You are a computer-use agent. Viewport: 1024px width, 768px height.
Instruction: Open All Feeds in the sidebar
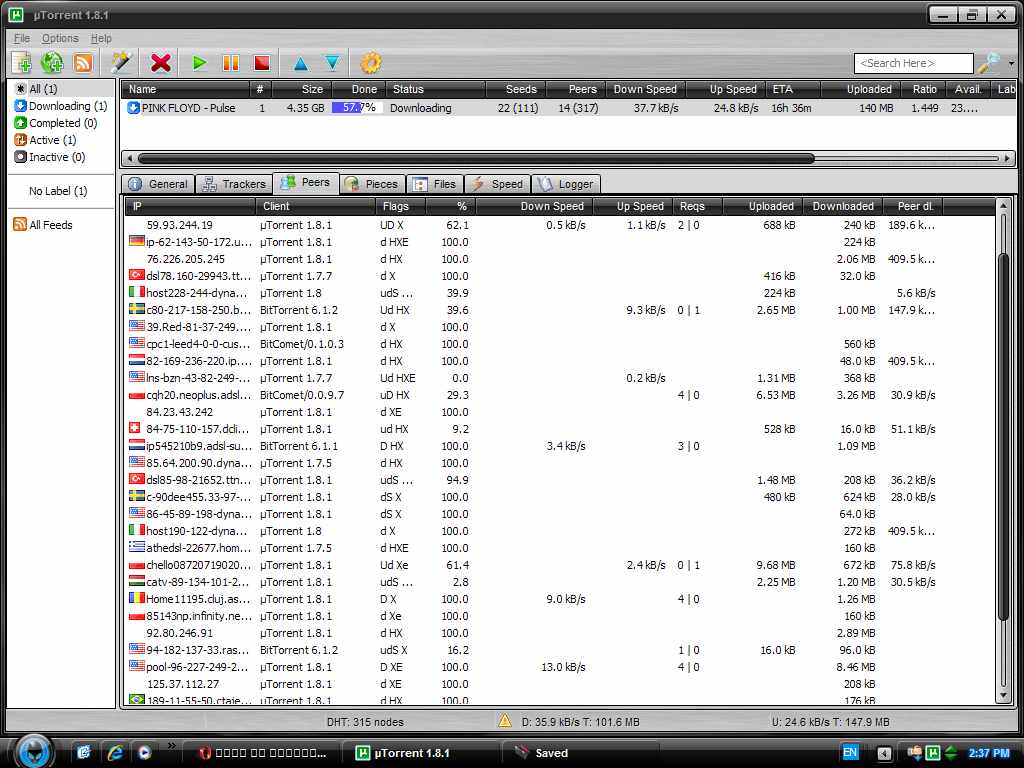pos(43,225)
